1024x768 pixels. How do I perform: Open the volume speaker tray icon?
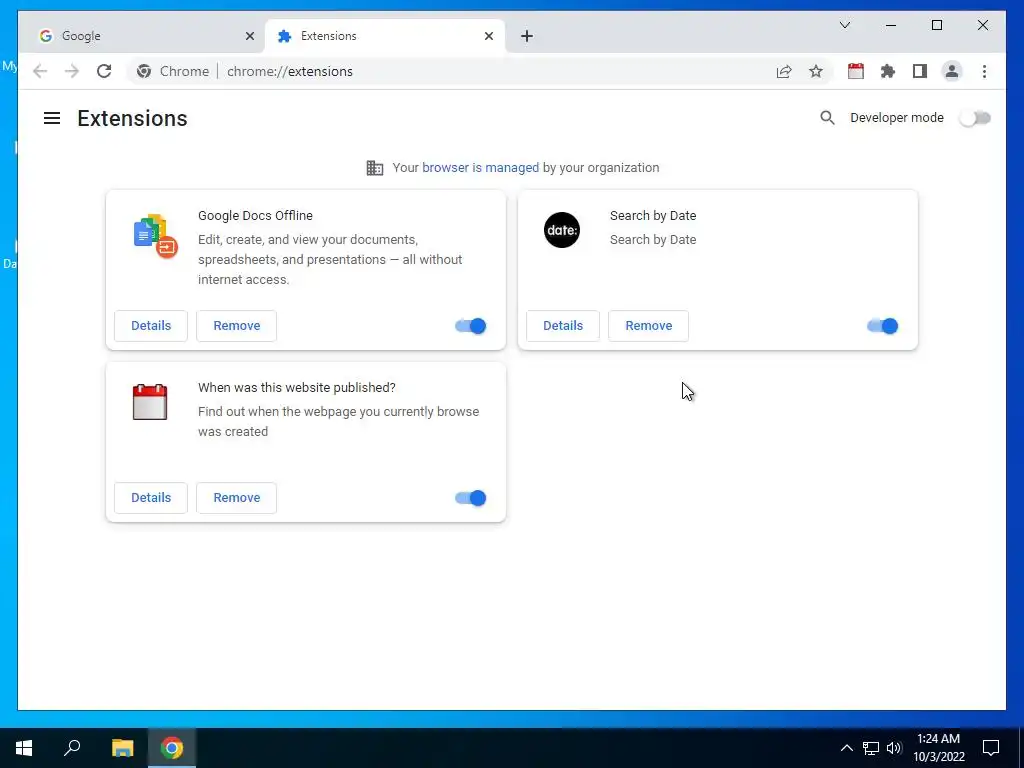point(893,748)
